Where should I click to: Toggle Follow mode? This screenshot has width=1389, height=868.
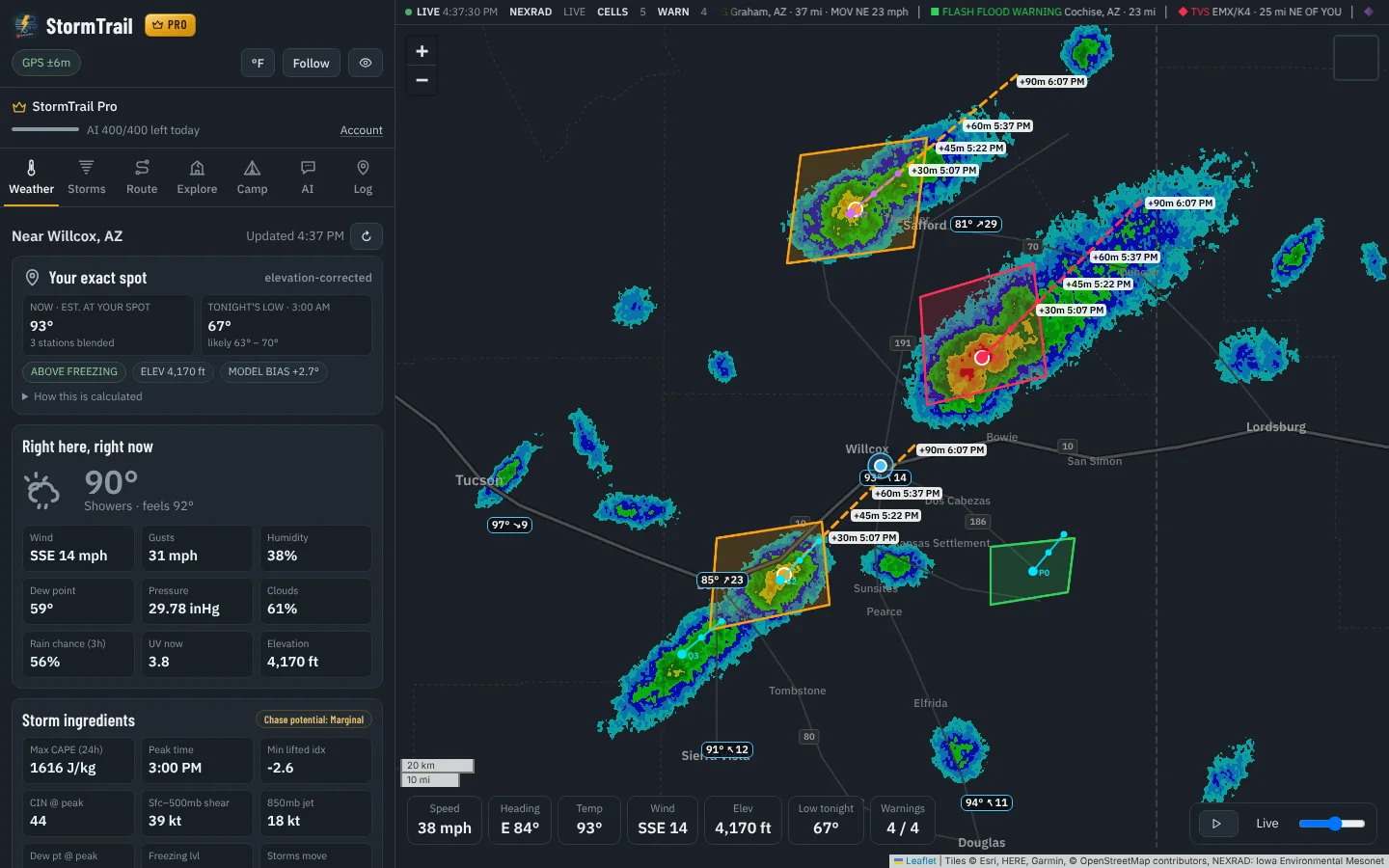(x=311, y=63)
